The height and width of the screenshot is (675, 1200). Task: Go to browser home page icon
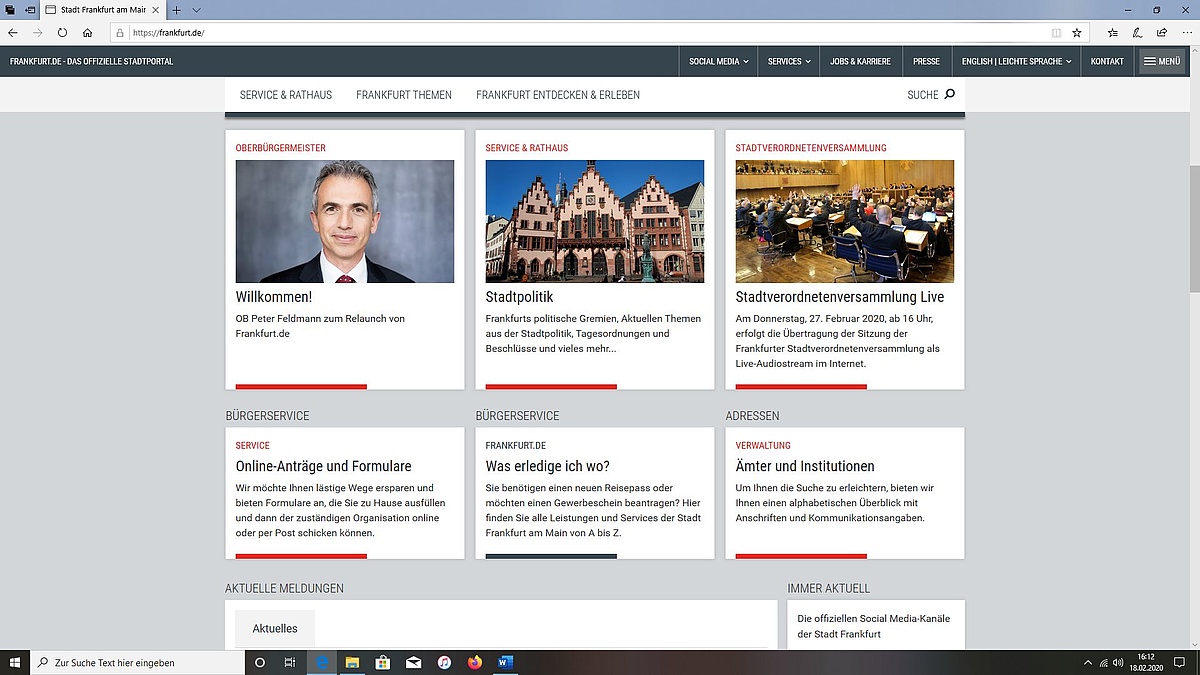tap(87, 32)
